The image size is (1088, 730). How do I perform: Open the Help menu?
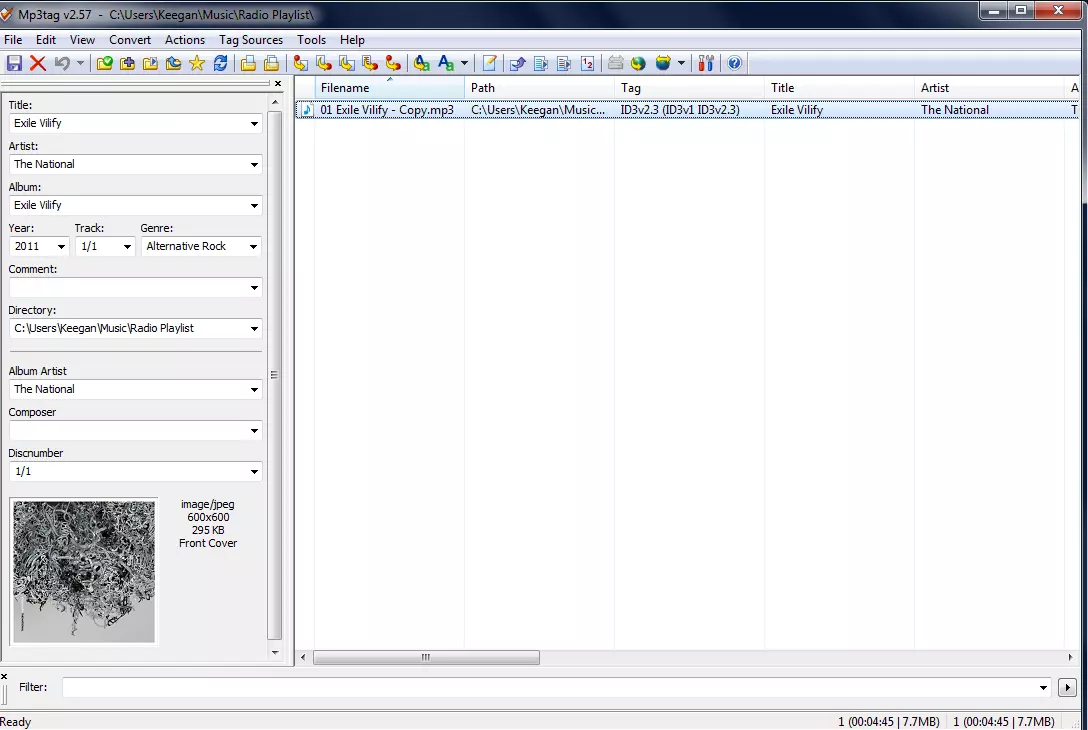[x=352, y=40]
